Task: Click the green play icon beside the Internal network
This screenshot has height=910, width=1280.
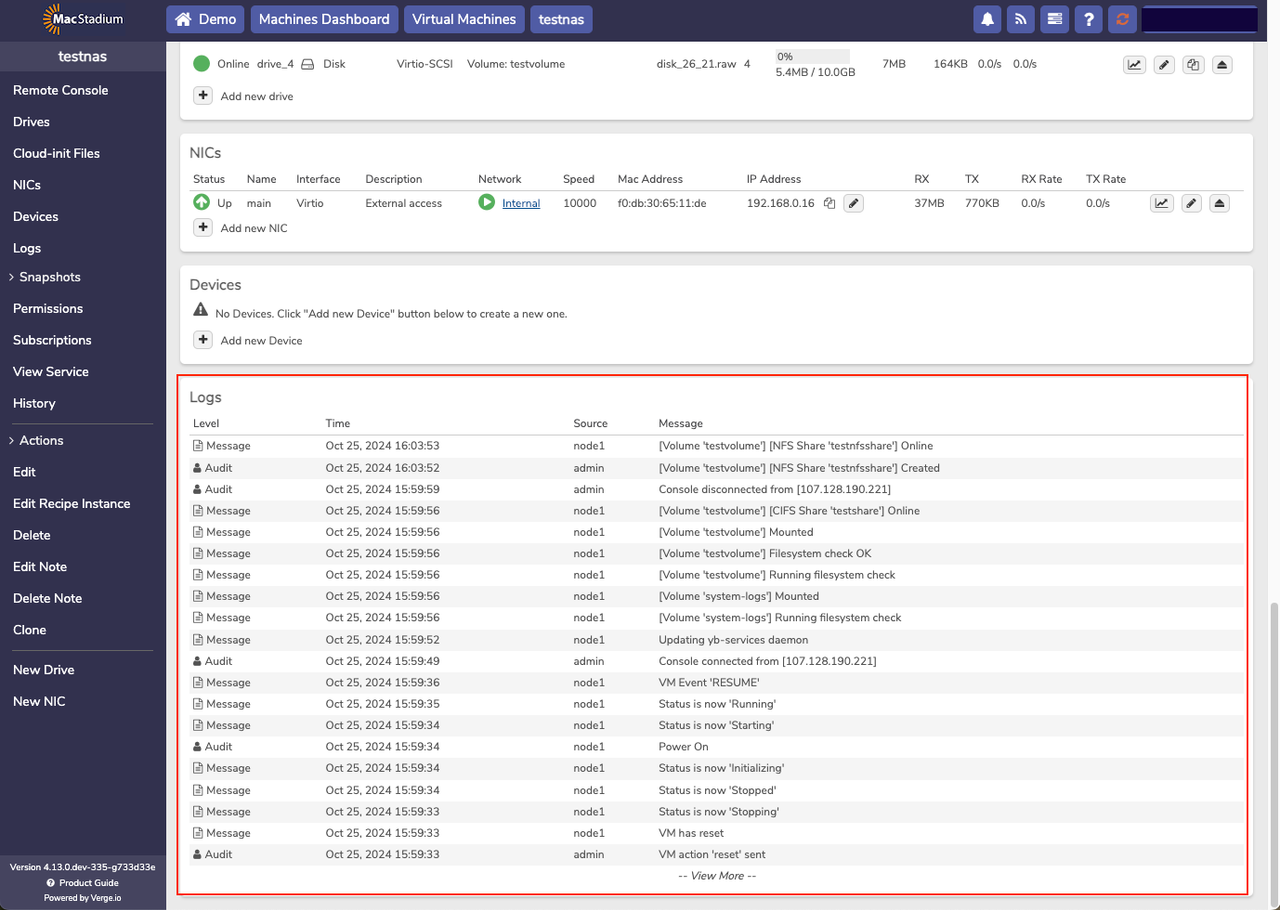Action: tap(486, 203)
